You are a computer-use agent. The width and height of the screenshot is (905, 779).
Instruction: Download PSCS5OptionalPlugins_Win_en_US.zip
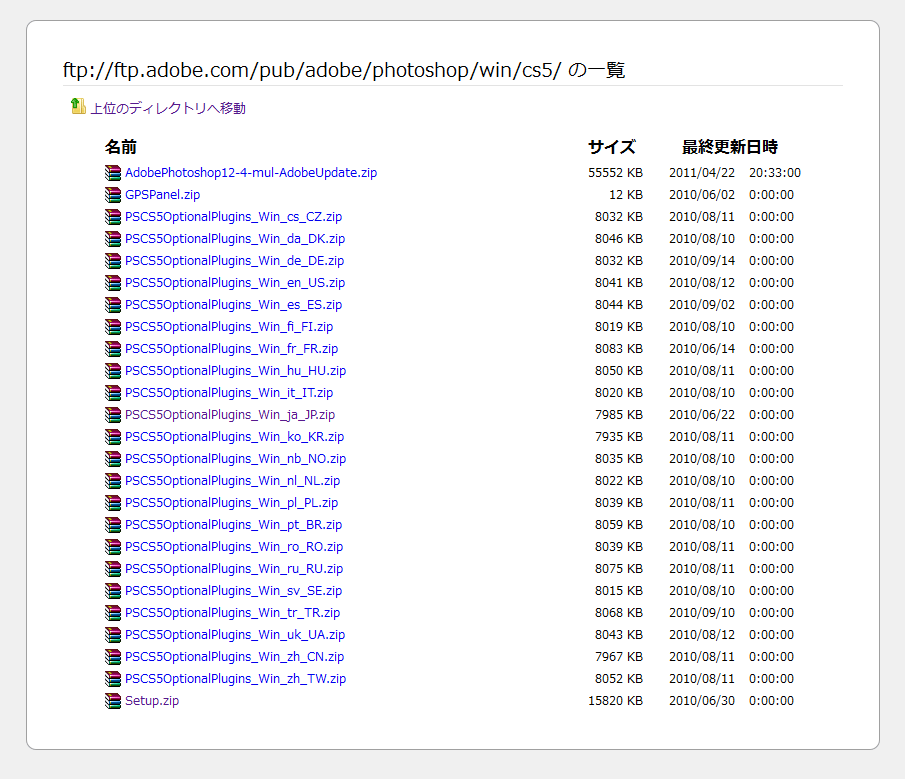(x=235, y=282)
